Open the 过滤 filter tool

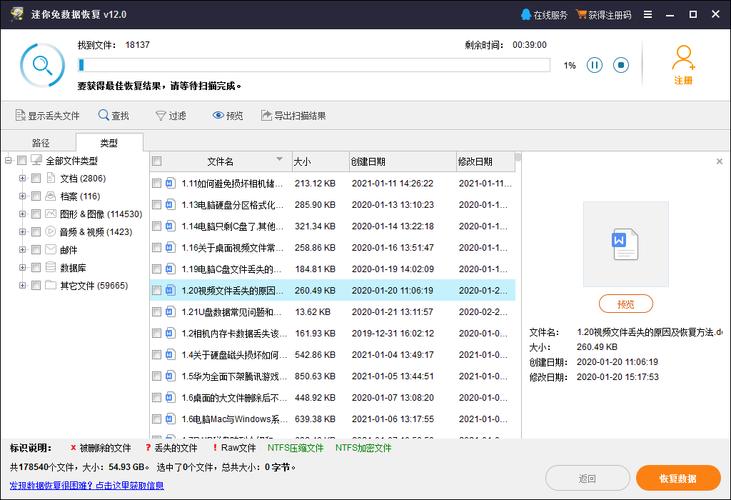[x=171, y=115]
